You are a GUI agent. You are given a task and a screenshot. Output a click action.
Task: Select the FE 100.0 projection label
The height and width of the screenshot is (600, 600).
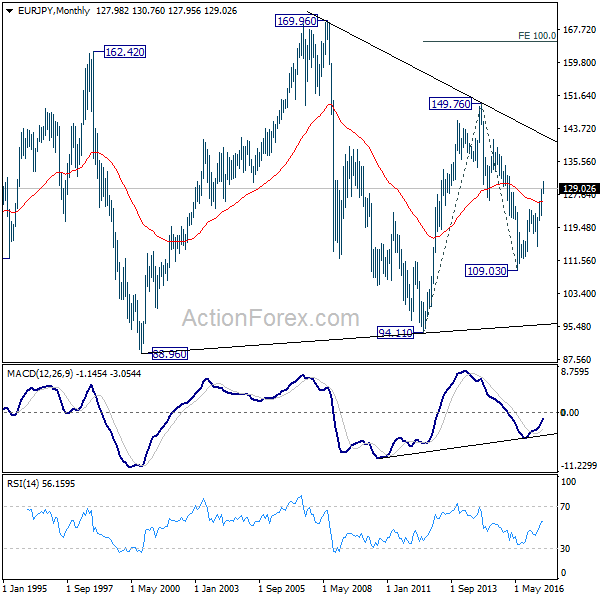(537, 36)
